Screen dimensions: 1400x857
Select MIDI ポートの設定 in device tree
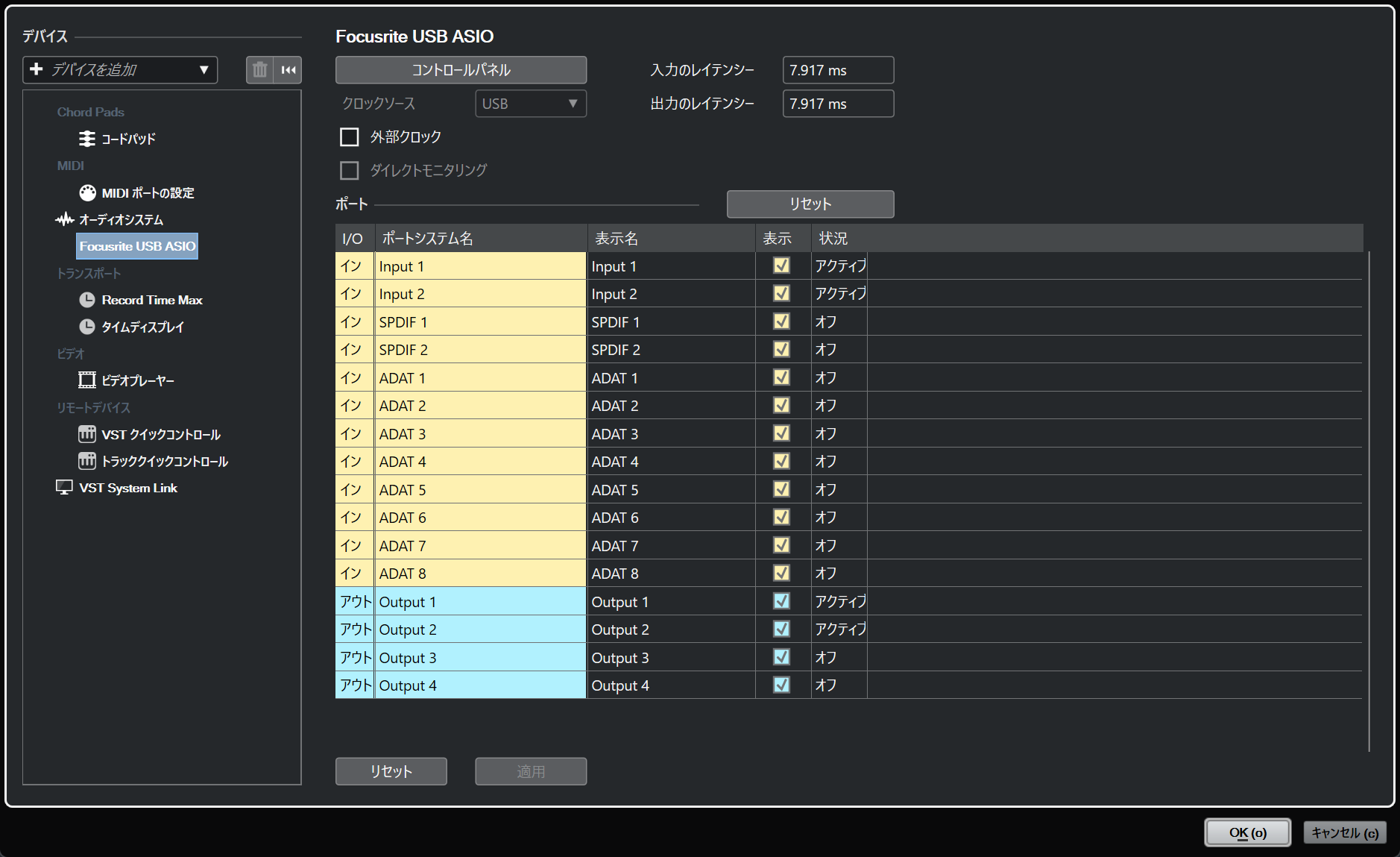tap(148, 192)
